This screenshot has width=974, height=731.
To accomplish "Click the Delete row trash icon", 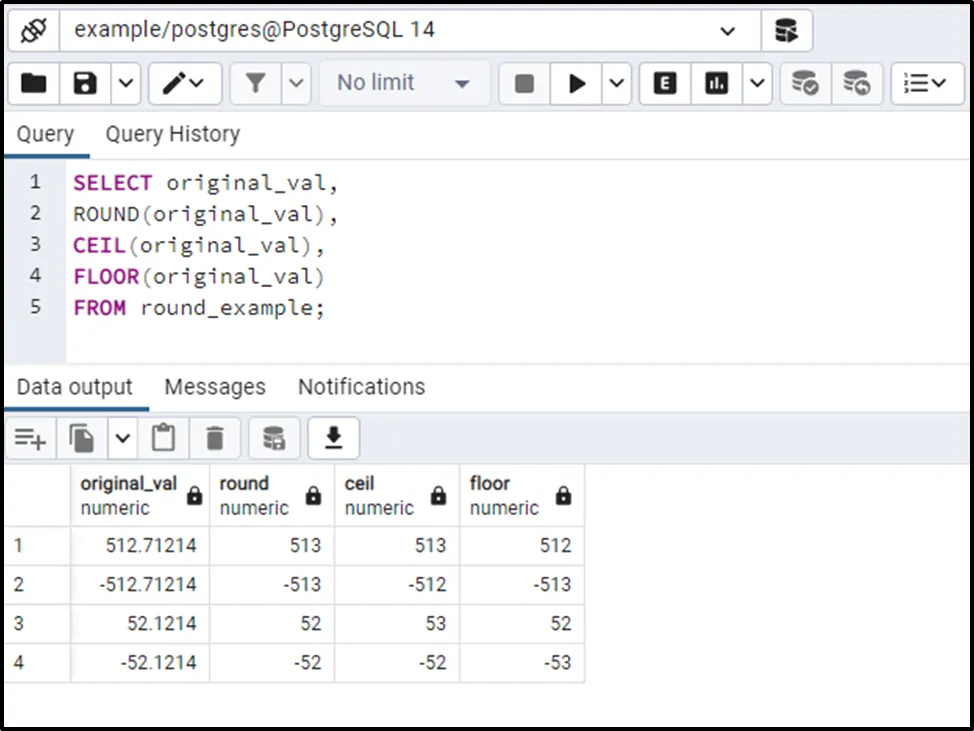I will 215,438.
